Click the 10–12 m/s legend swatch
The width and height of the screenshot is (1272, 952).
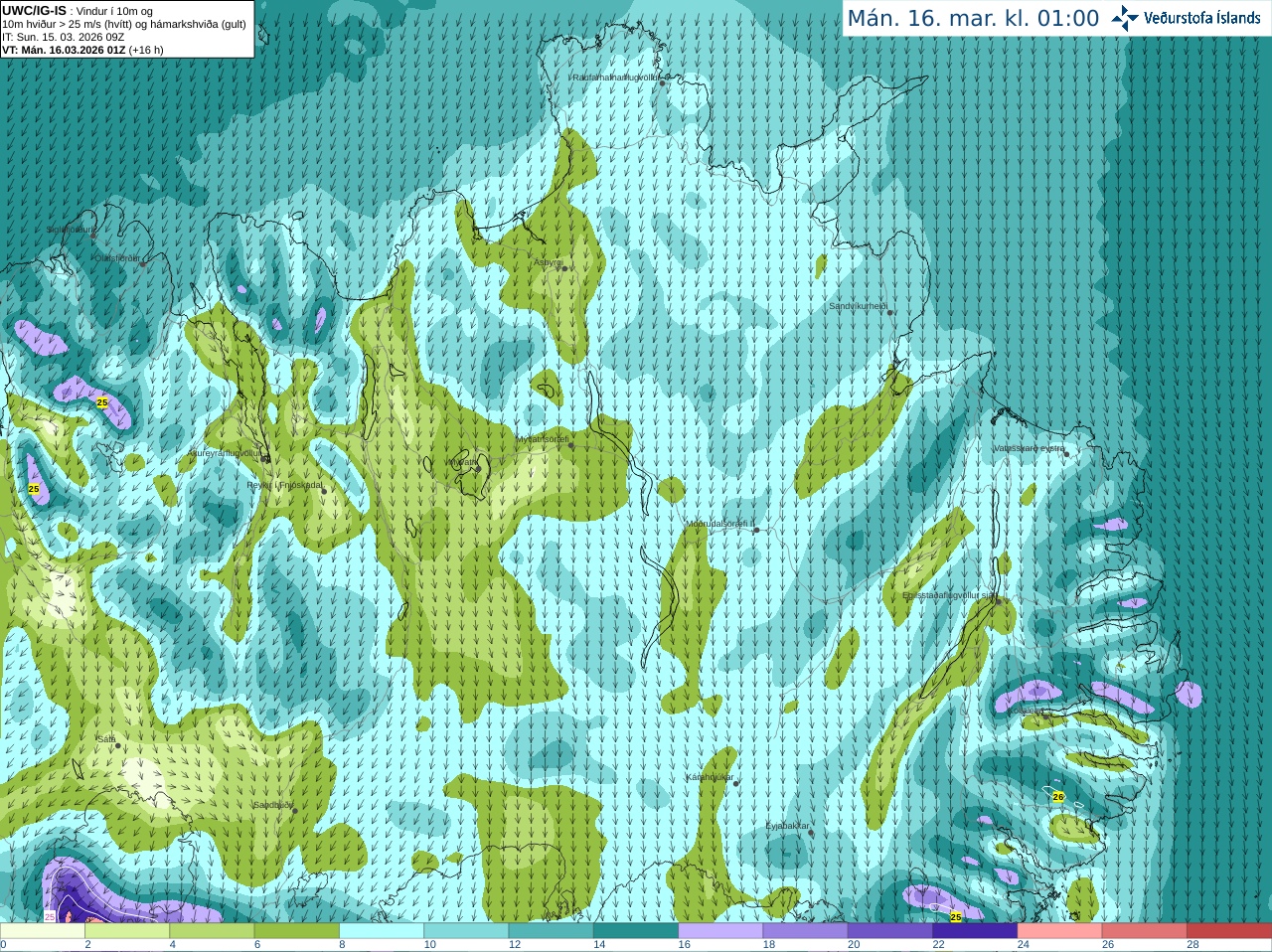[x=466, y=931]
